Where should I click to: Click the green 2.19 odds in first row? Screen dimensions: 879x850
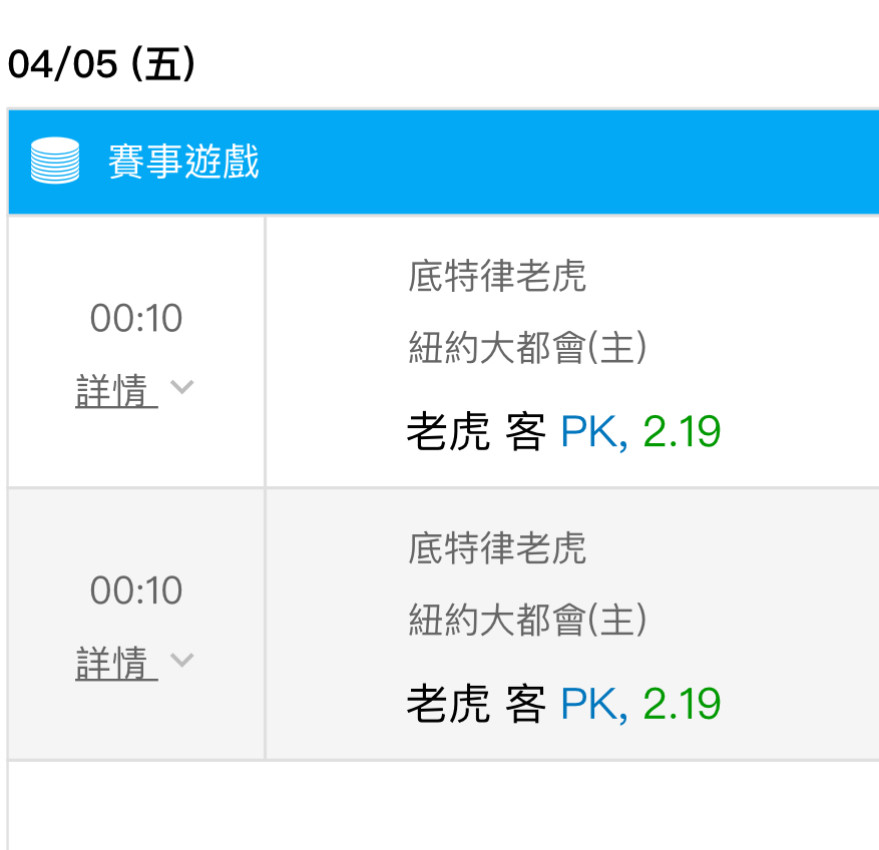[682, 432]
